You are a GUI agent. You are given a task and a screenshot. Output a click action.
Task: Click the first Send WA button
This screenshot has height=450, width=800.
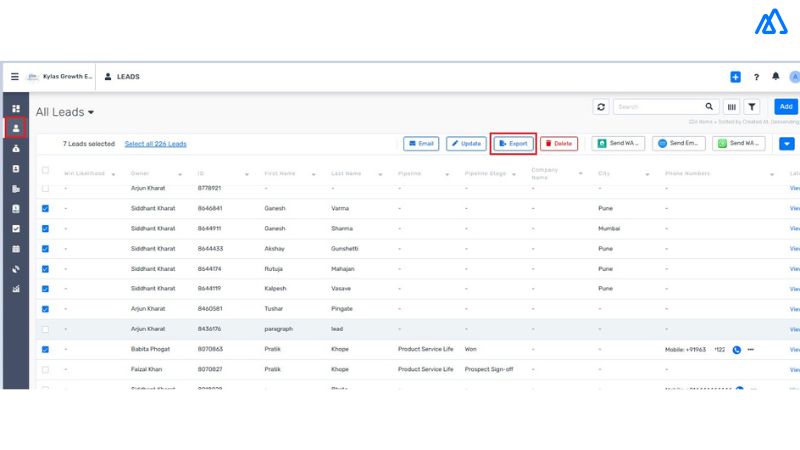[x=618, y=143]
